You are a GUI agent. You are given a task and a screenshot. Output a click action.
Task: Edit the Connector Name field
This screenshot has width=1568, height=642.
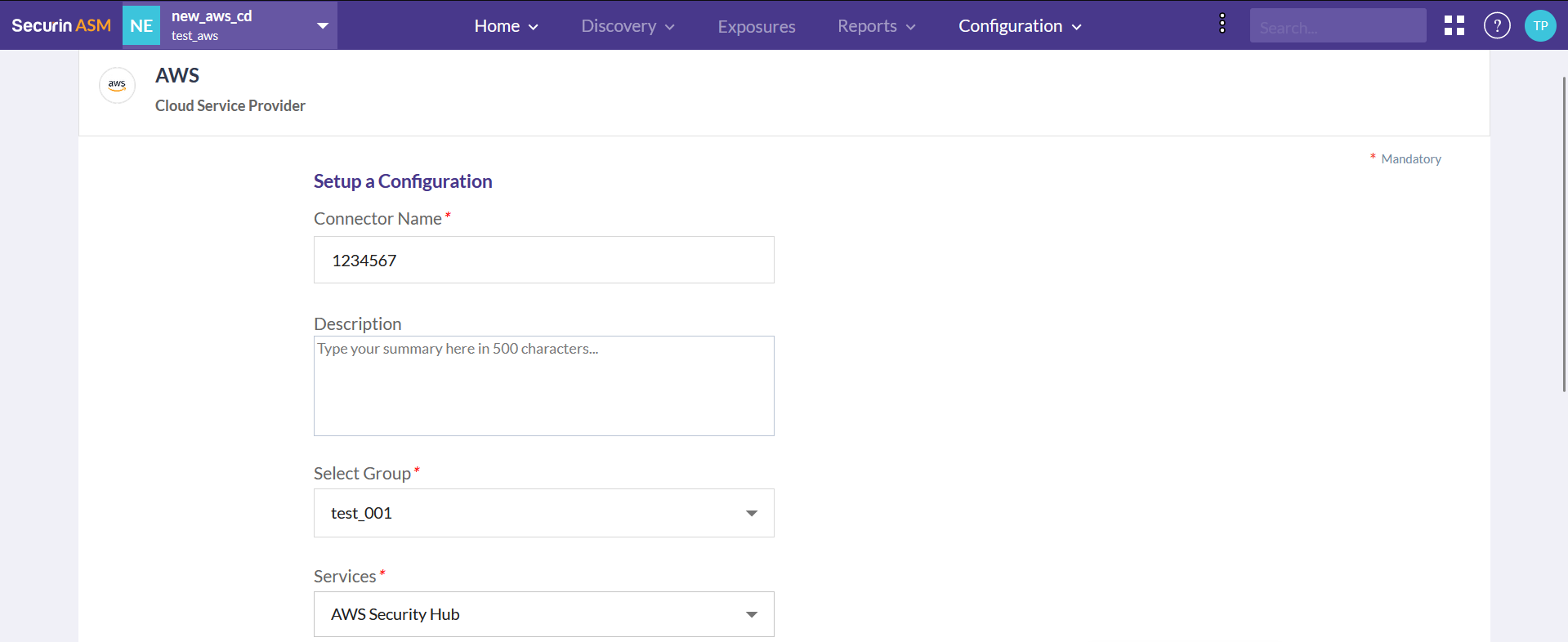coord(544,260)
